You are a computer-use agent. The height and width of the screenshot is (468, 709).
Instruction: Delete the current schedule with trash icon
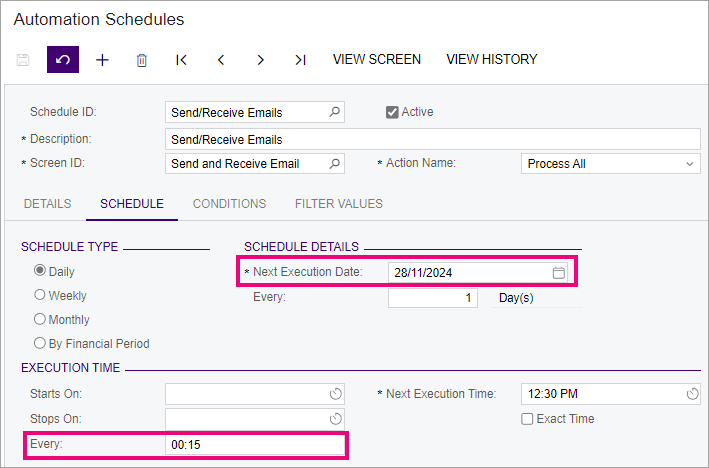tap(142, 60)
